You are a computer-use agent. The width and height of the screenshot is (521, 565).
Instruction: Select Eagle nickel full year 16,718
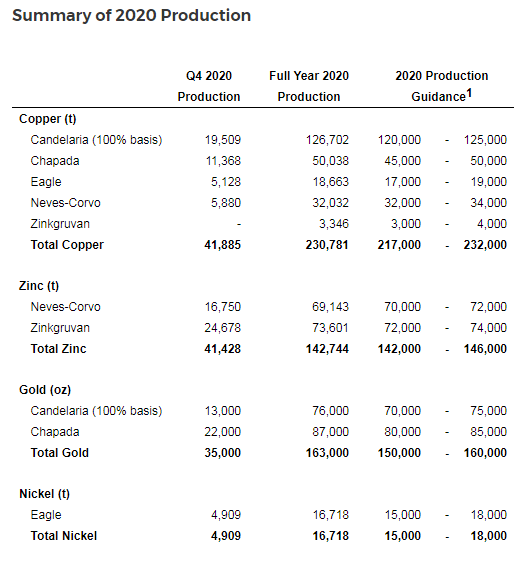point(330,515)
